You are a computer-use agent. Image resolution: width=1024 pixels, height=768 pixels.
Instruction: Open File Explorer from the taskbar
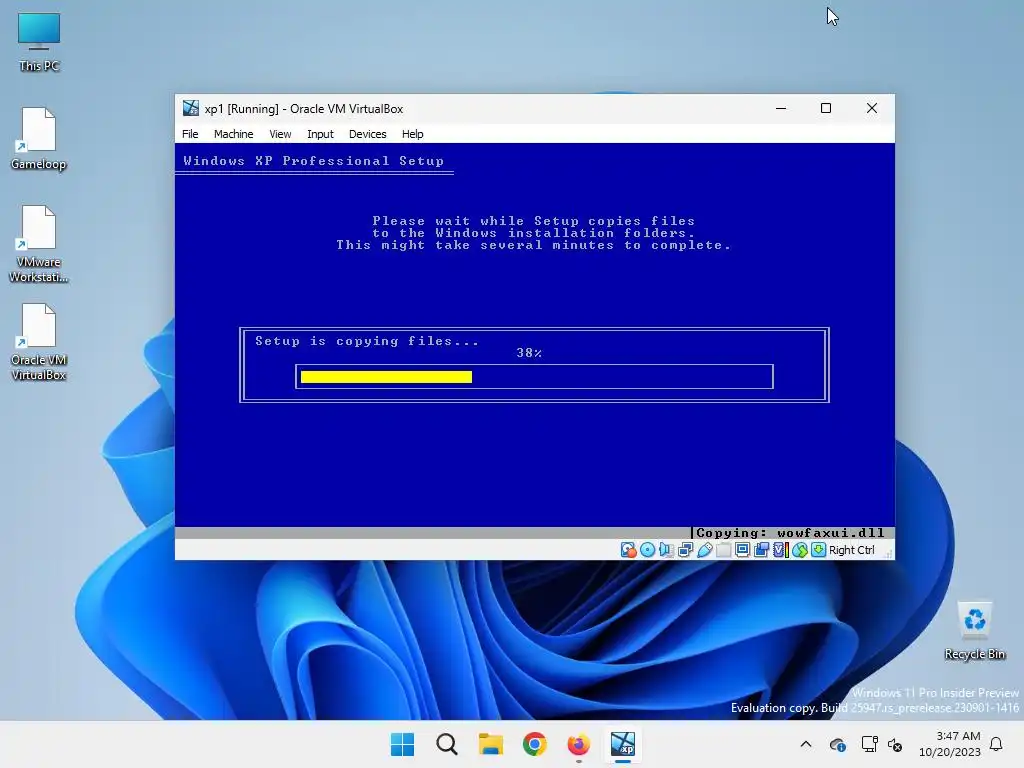coord(490,744)
